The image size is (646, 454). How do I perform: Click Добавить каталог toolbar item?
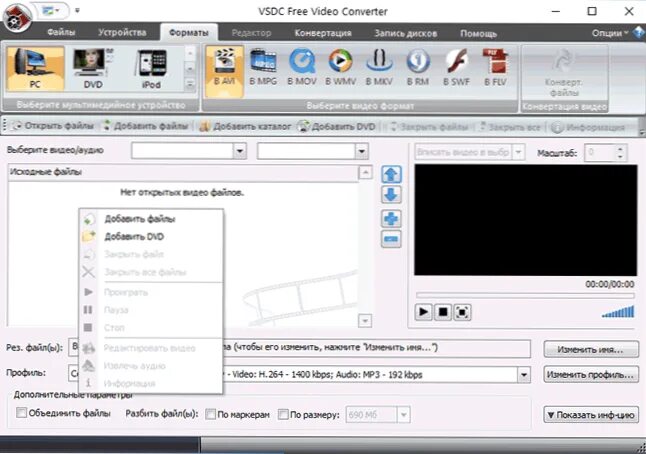click(x=246, y=126)
